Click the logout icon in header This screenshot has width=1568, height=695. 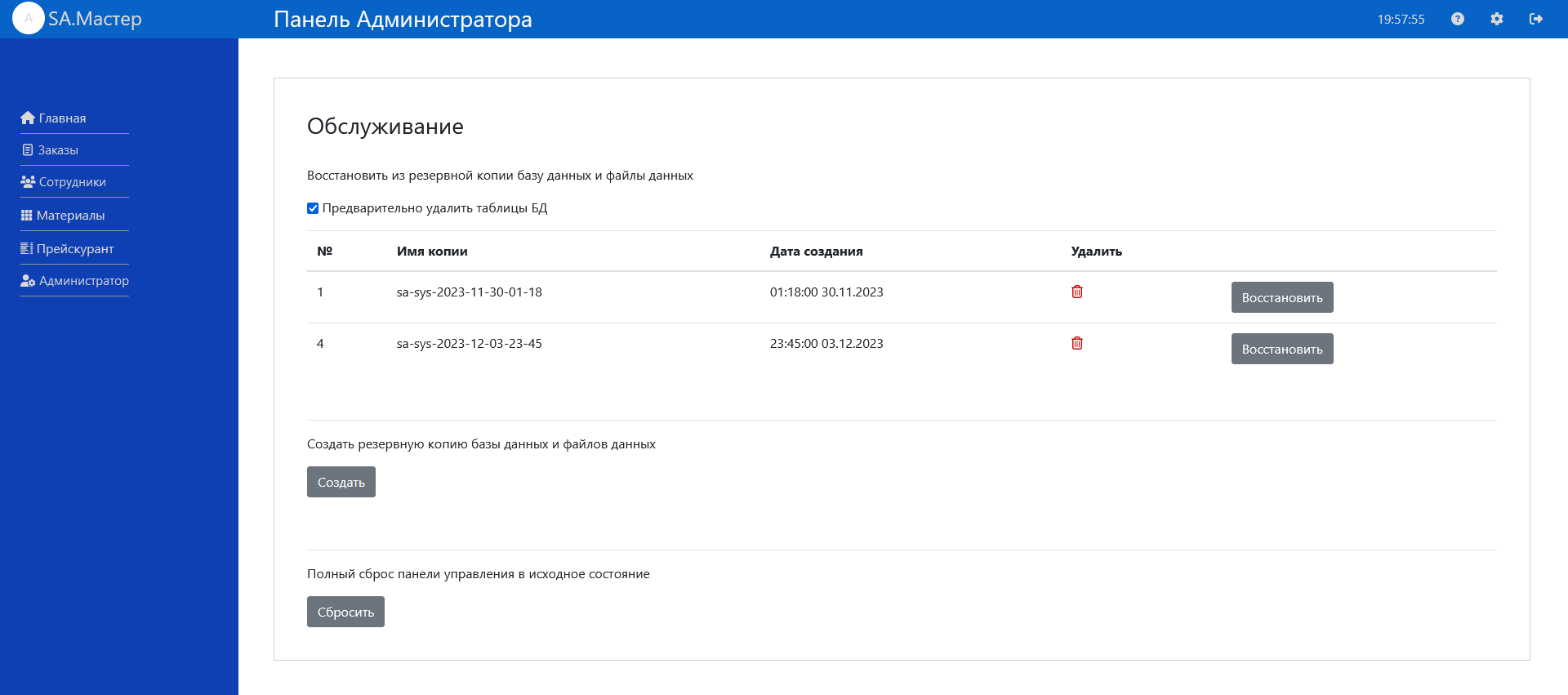click(x=1536, y=19)
